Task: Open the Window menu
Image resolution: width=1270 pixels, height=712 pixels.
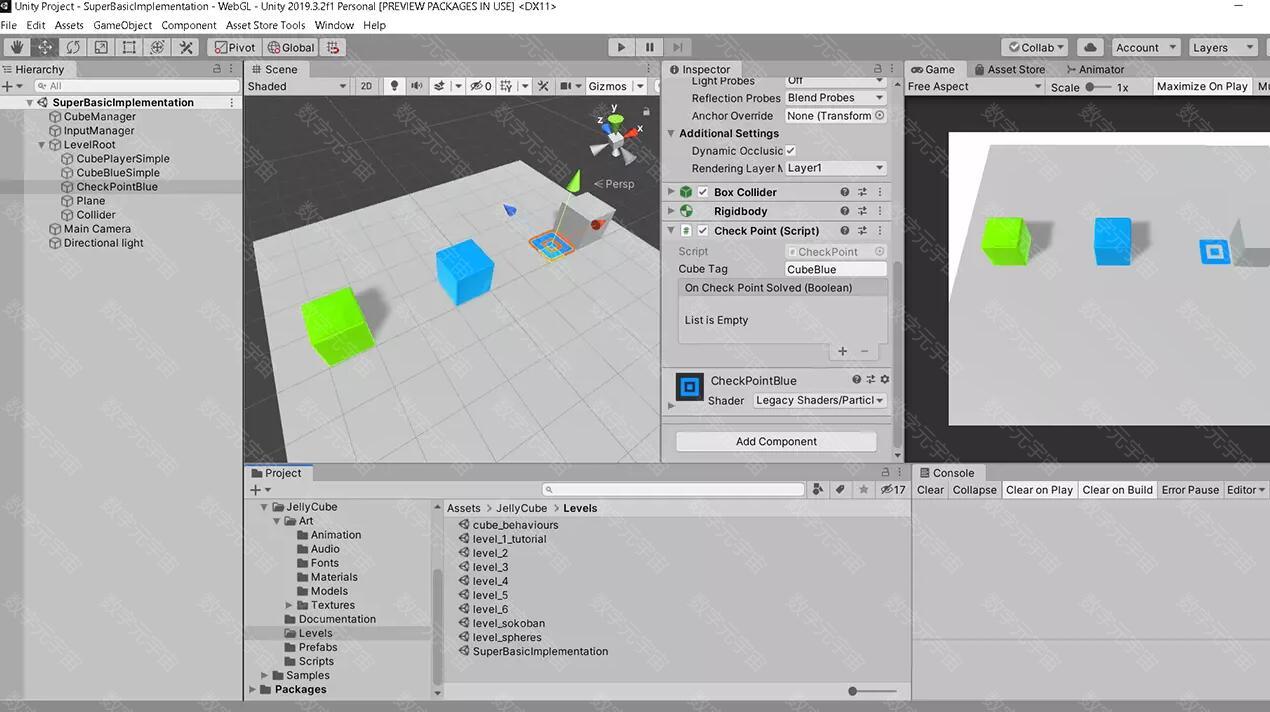Action: 334,25
